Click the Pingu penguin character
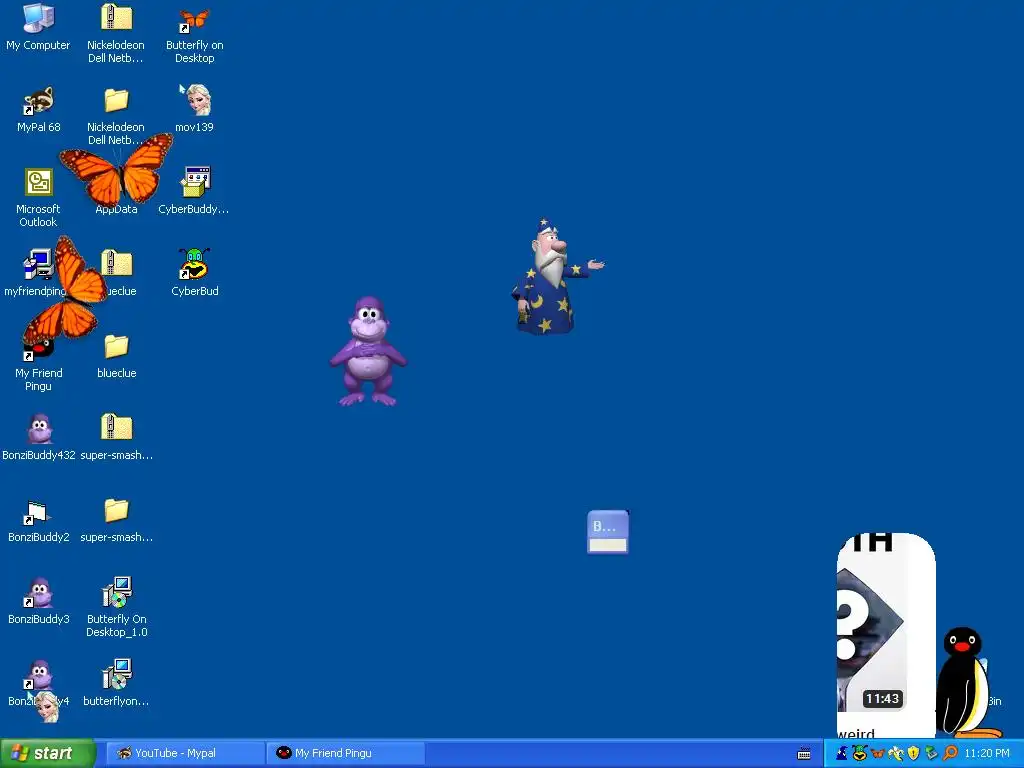 coord(965,682)
